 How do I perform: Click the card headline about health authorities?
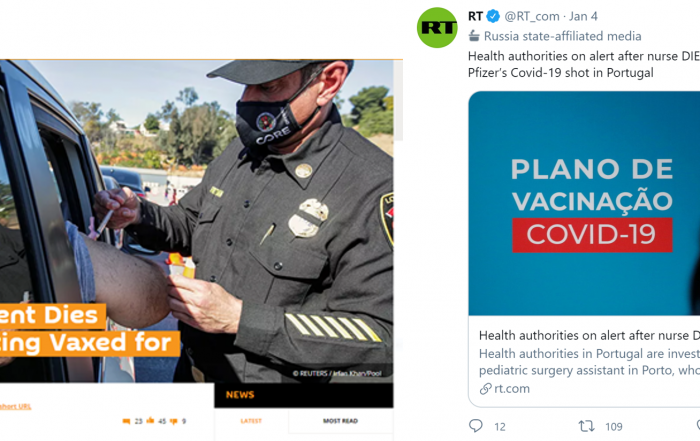tap(589, 335)
